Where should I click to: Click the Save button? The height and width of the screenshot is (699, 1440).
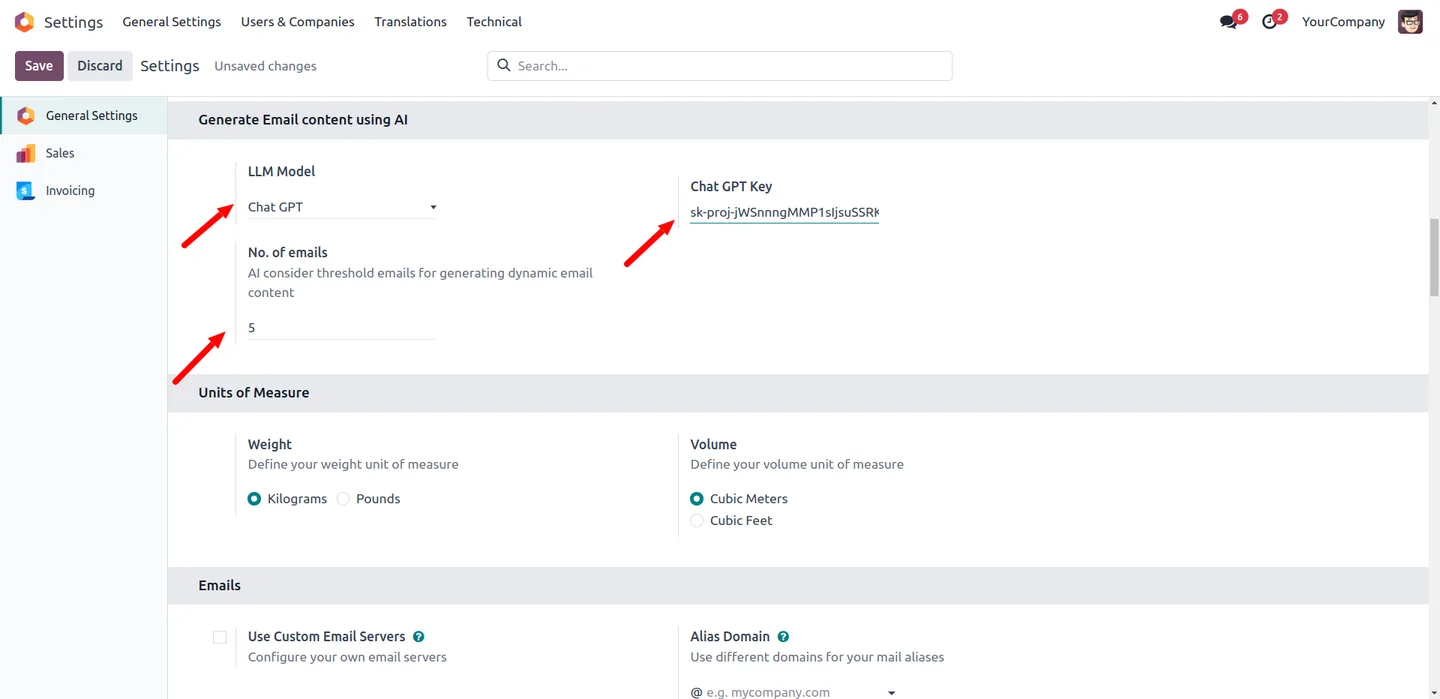(39, 66)
